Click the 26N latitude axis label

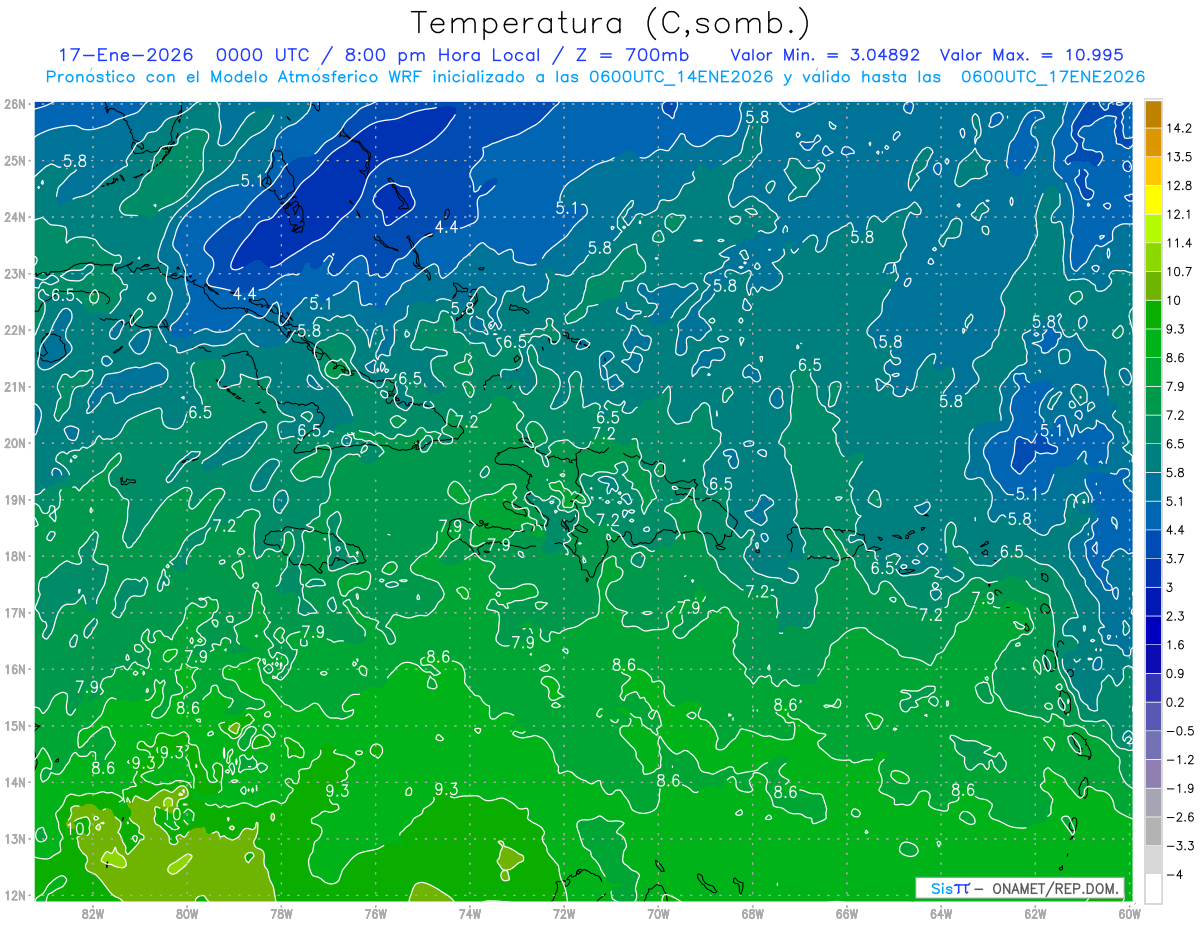15,104
